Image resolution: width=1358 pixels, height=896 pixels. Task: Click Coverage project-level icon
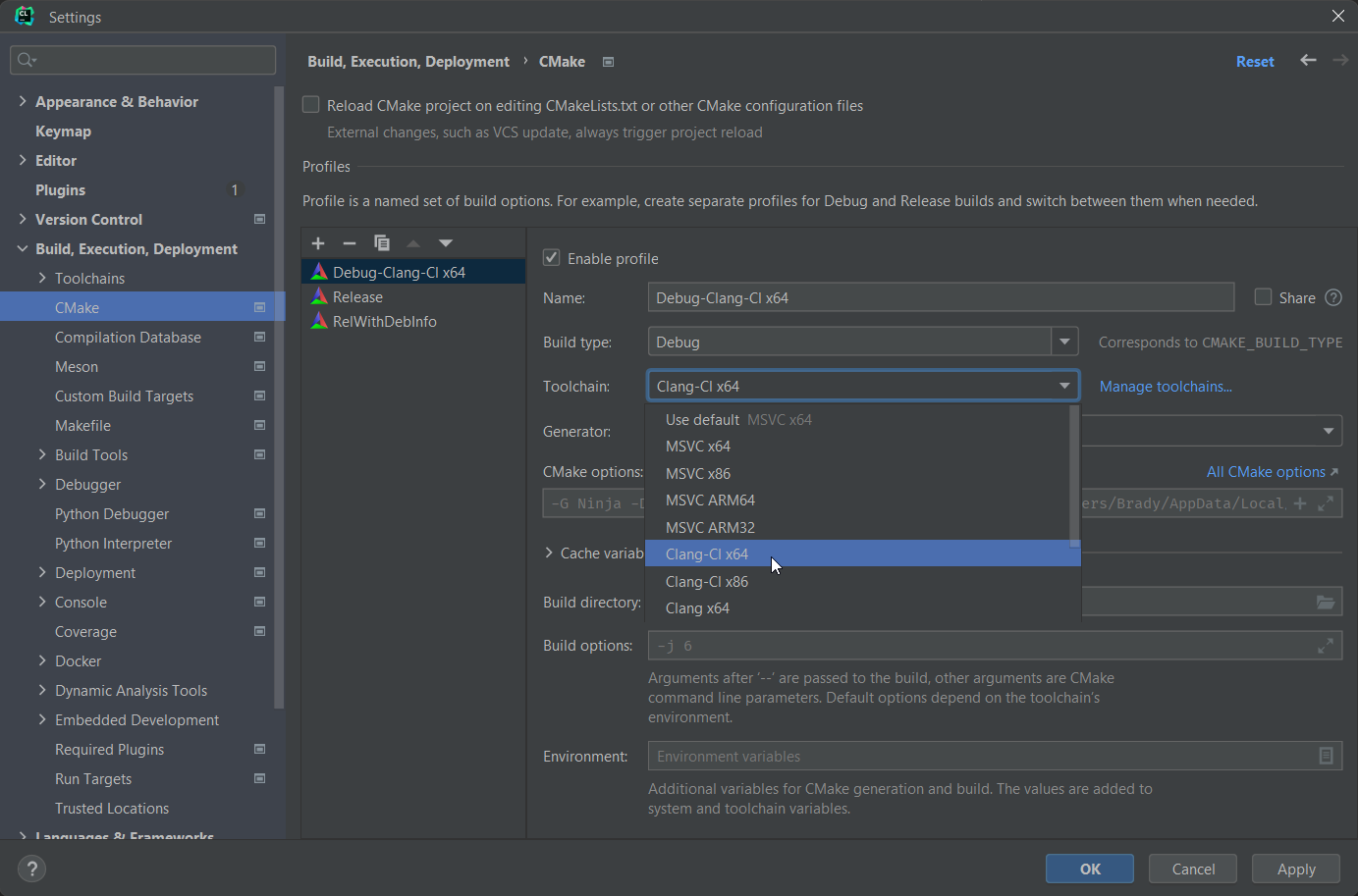pyautogui.click(x=260, y=631)
